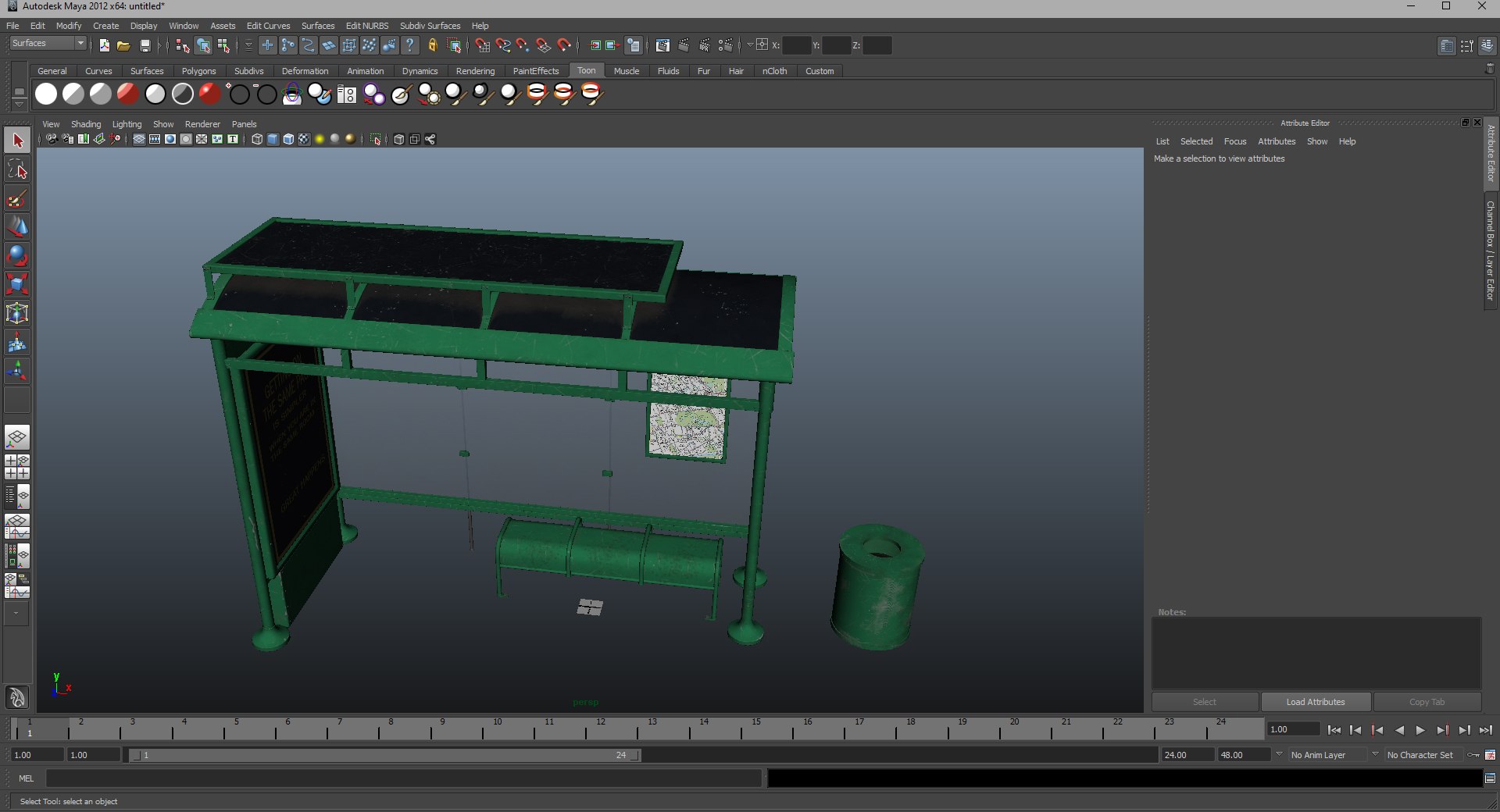Open the Channel Box / Layer Editor tab
The width and height of the screenshot is (1500, 812).
[1491, 251]
